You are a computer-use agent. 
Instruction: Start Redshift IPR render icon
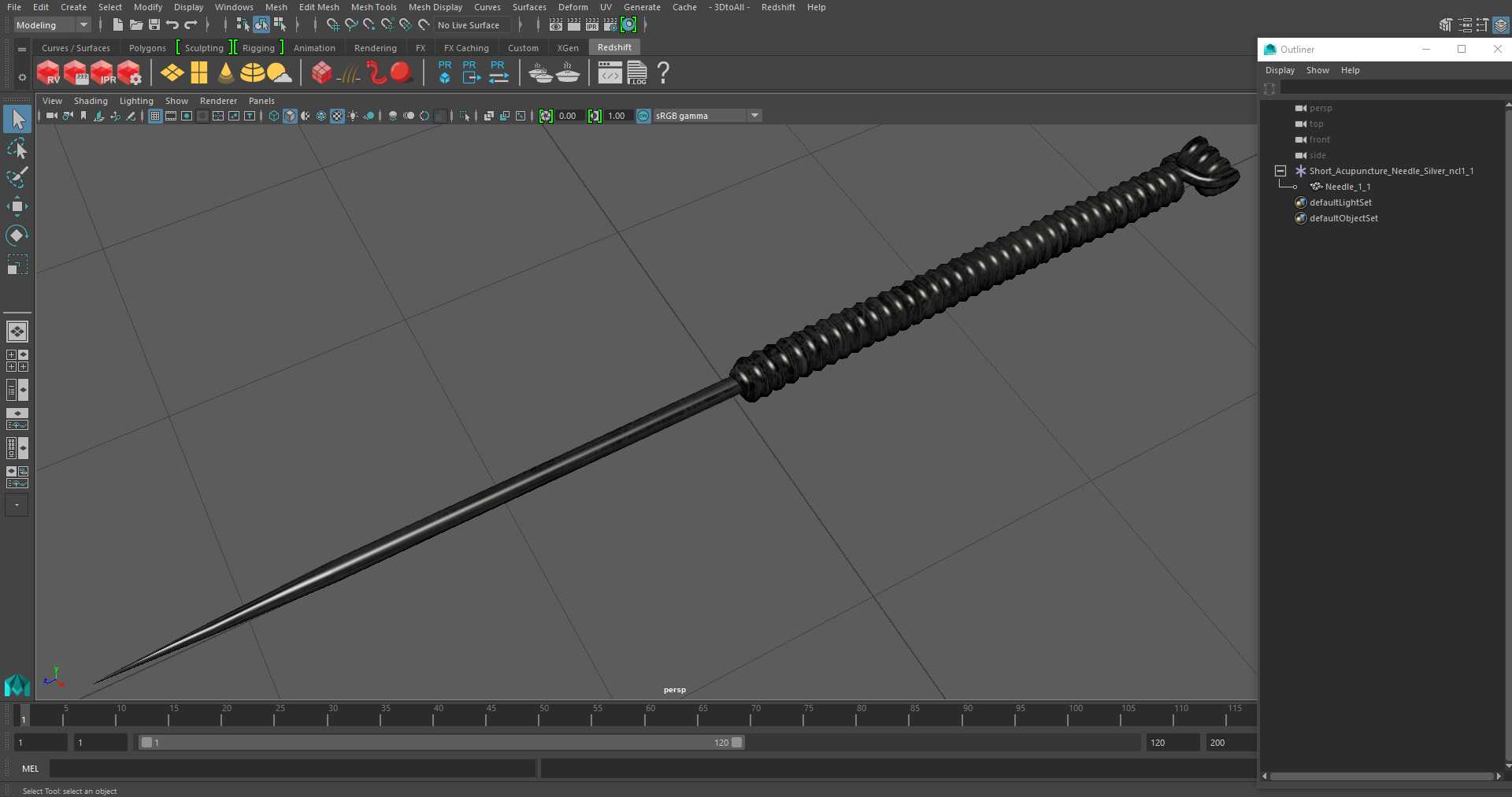102,73
